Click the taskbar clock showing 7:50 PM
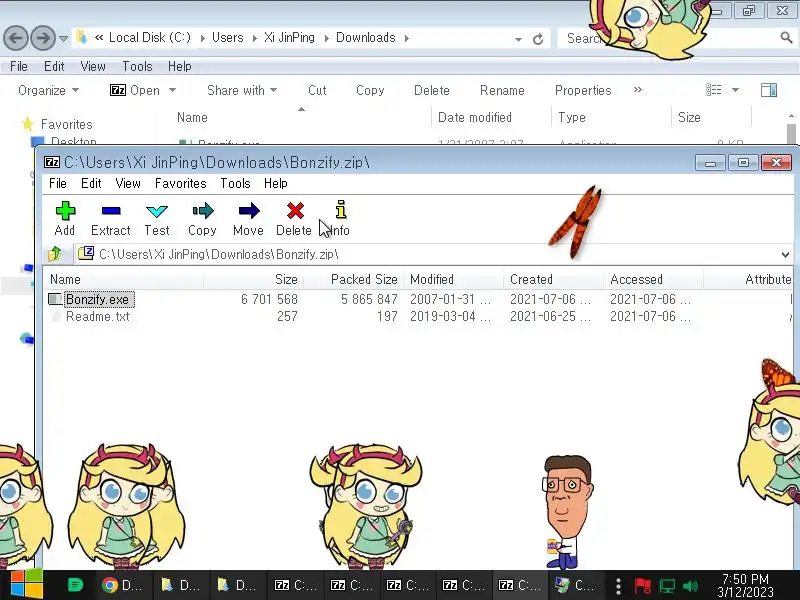Image resolution: width=800 pixels, height=600 pixels. point(745,585)
